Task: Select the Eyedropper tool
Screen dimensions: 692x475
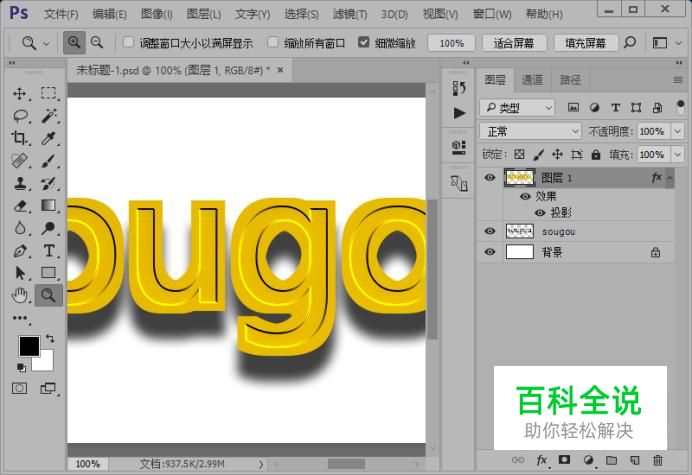Action: (49, 138)
